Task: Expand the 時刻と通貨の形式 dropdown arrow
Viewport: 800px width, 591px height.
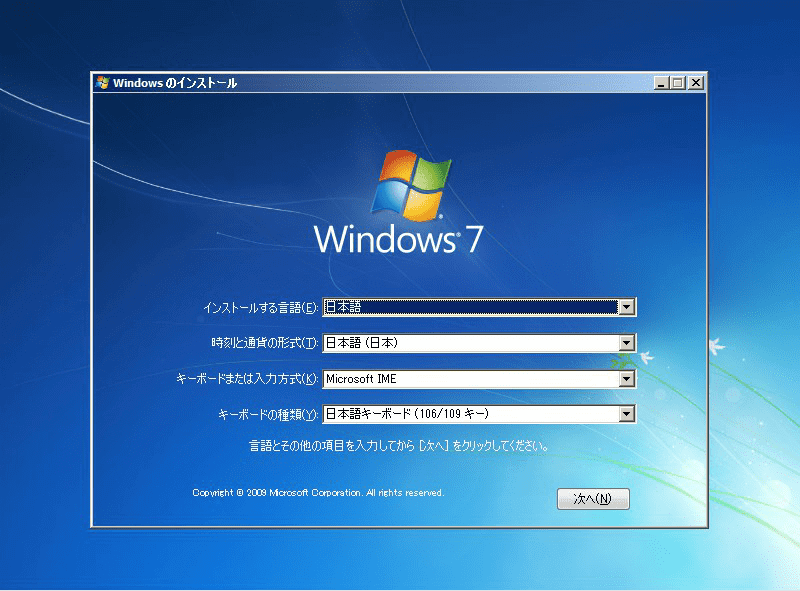Action: pos(627,343)
